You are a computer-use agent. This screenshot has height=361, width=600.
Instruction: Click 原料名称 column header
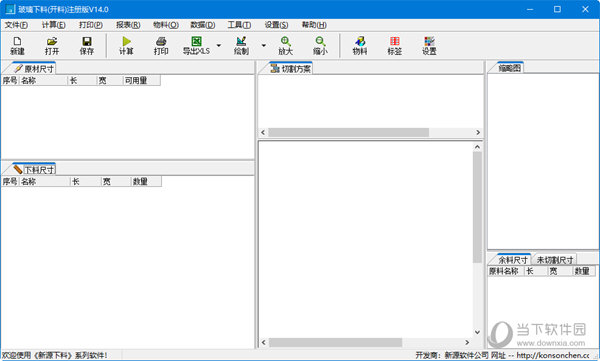[506, 271]
